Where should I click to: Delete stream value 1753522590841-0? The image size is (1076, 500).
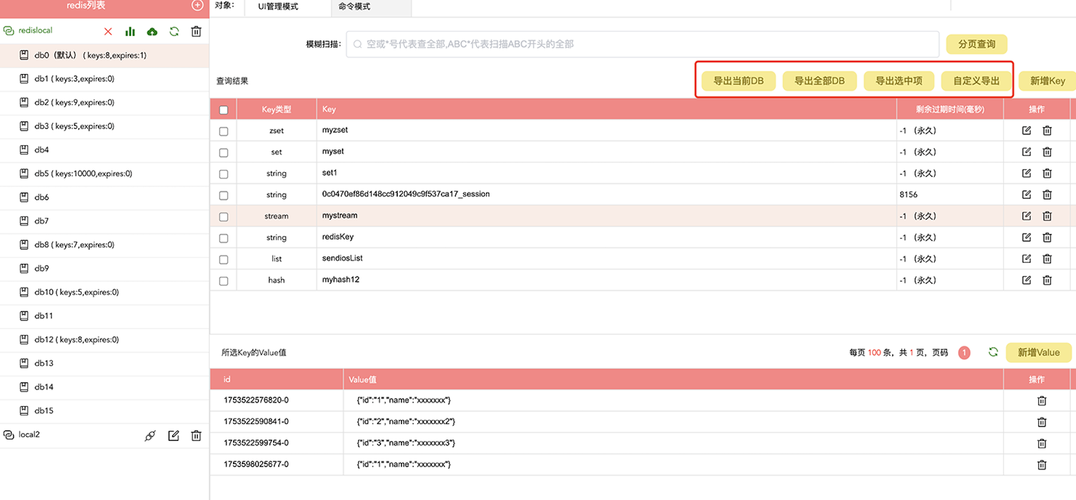[1041, 422]
